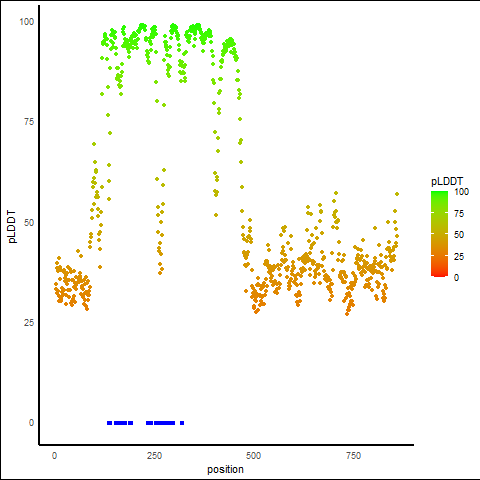The width and height of the screenshot is (480, 480).
Task: Click the rightmost small blue marker
Action: point(182,423)
